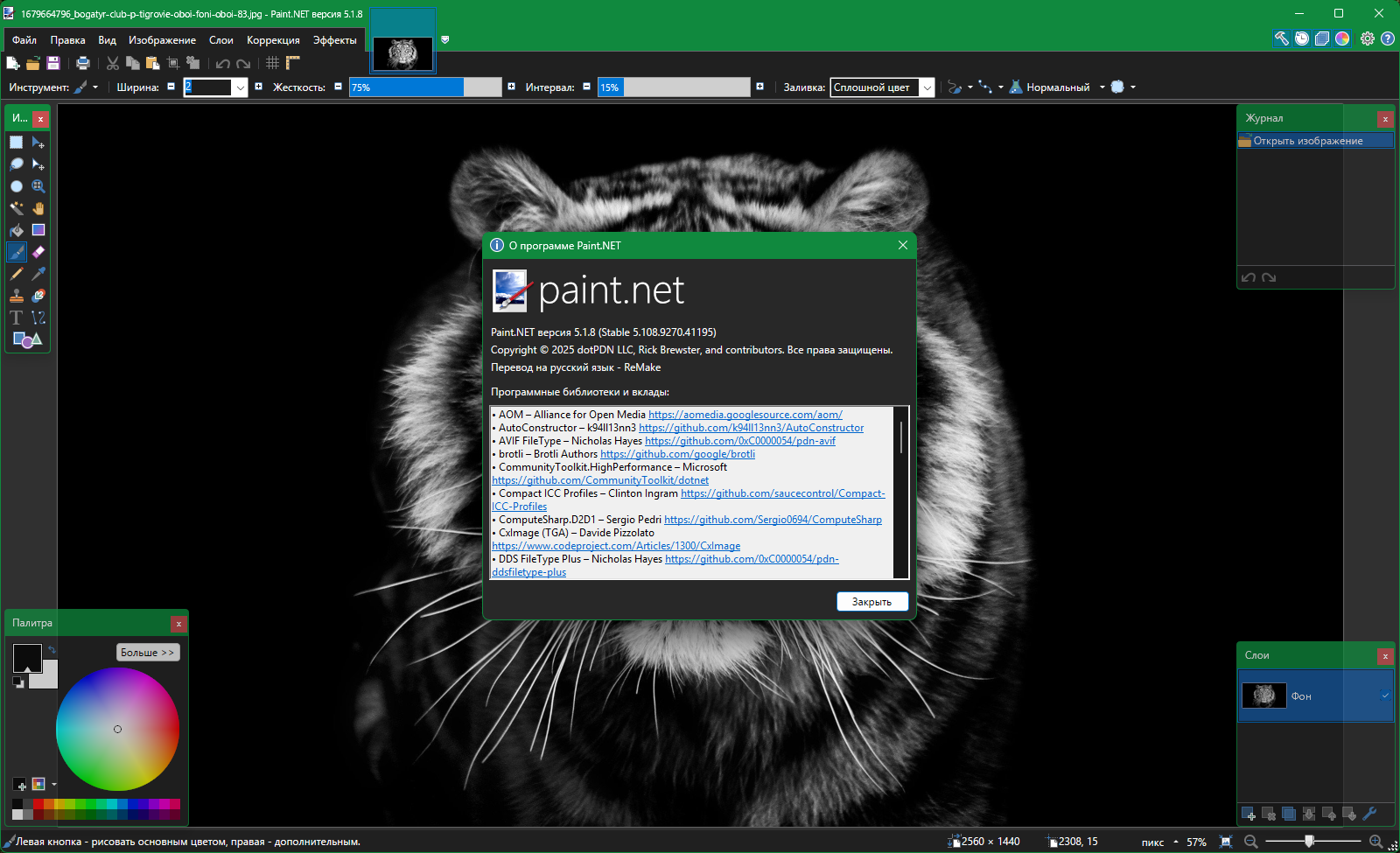Toggle the History window visibility
This screenshot has height=853, width=1400.
pos(1302,38)
